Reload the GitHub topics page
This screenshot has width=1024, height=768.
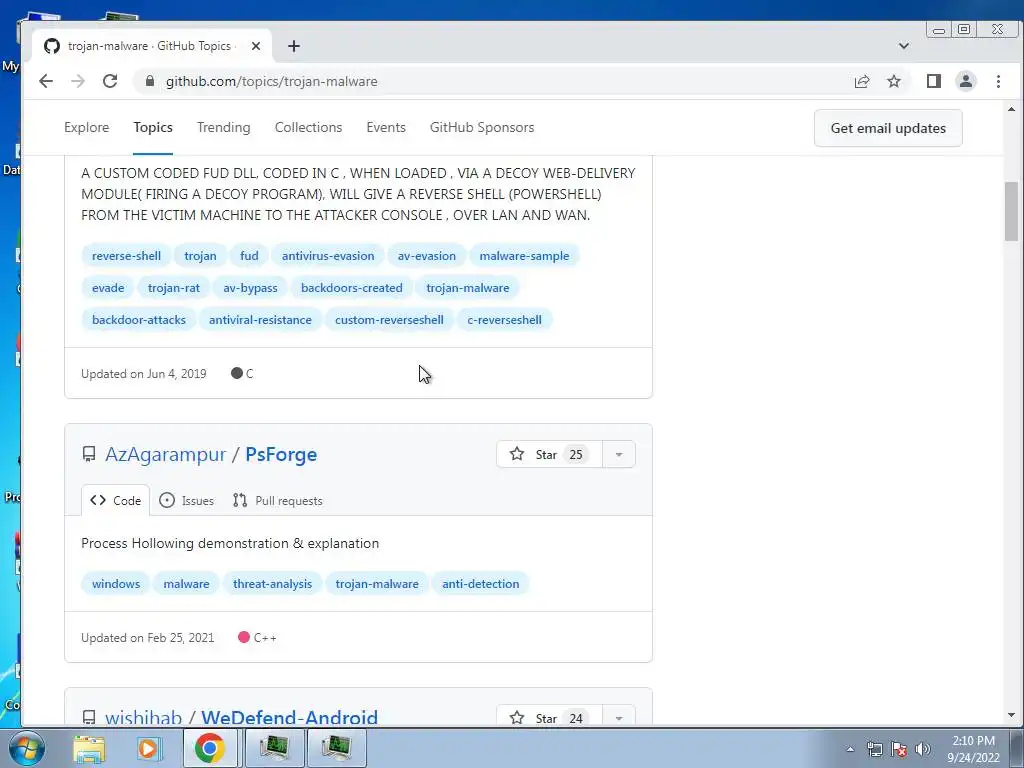pos(110,81)
